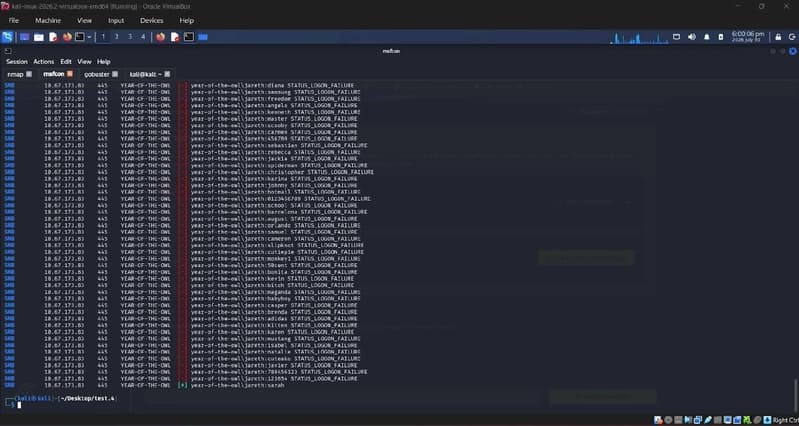Click the volume speaker tray icon
799x426 pixels.
pos(691,37)
